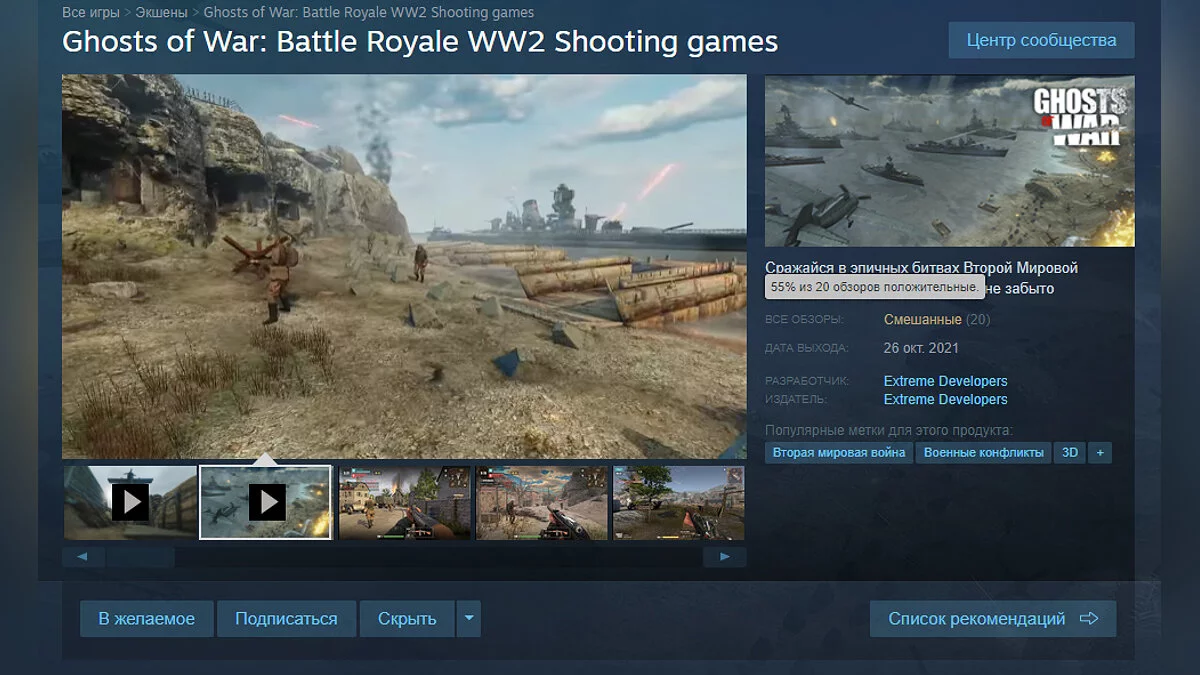Click the right arrow of thumbnail strip
1200x675 pixels.
[x=724, y=557]
